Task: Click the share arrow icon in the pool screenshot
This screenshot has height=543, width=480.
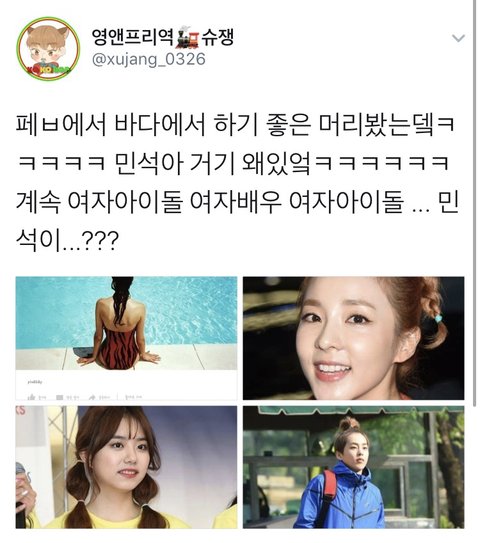Action: pos(92,397)
